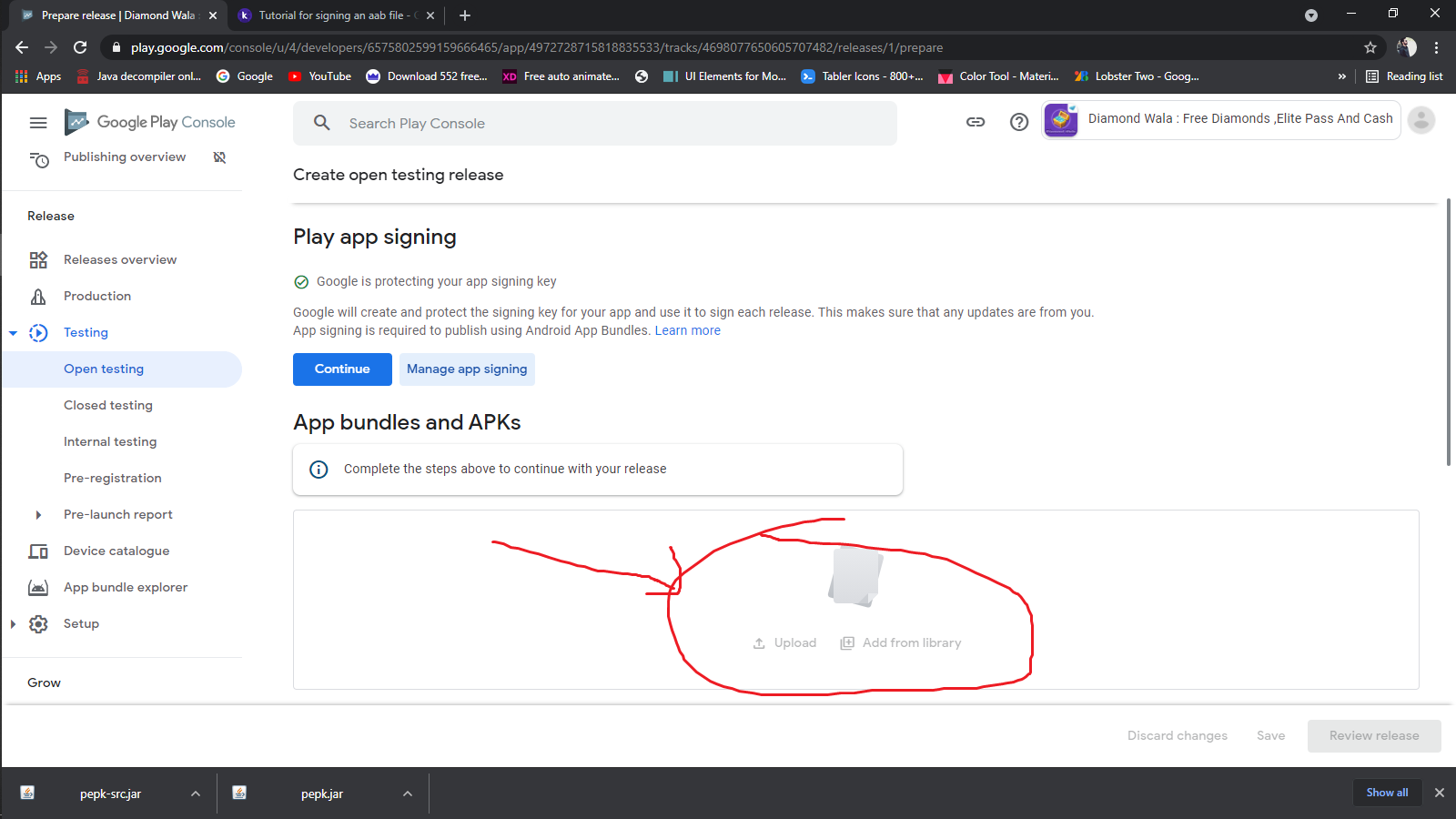Click the browser address bar URL
Viewport: 1456px width, 819px height.
(x=537, y=47)
